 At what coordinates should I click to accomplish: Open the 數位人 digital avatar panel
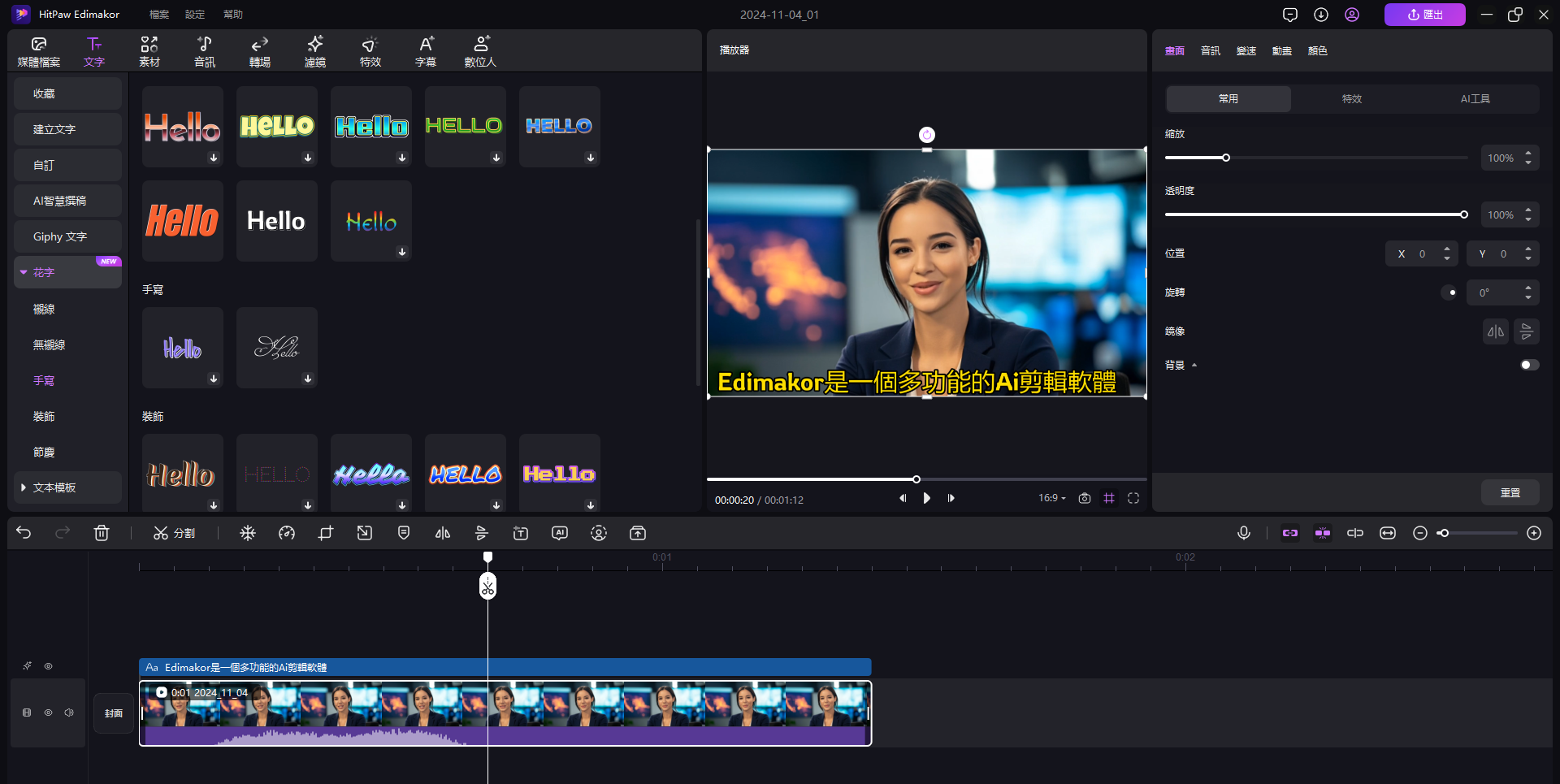pos(480,51)
